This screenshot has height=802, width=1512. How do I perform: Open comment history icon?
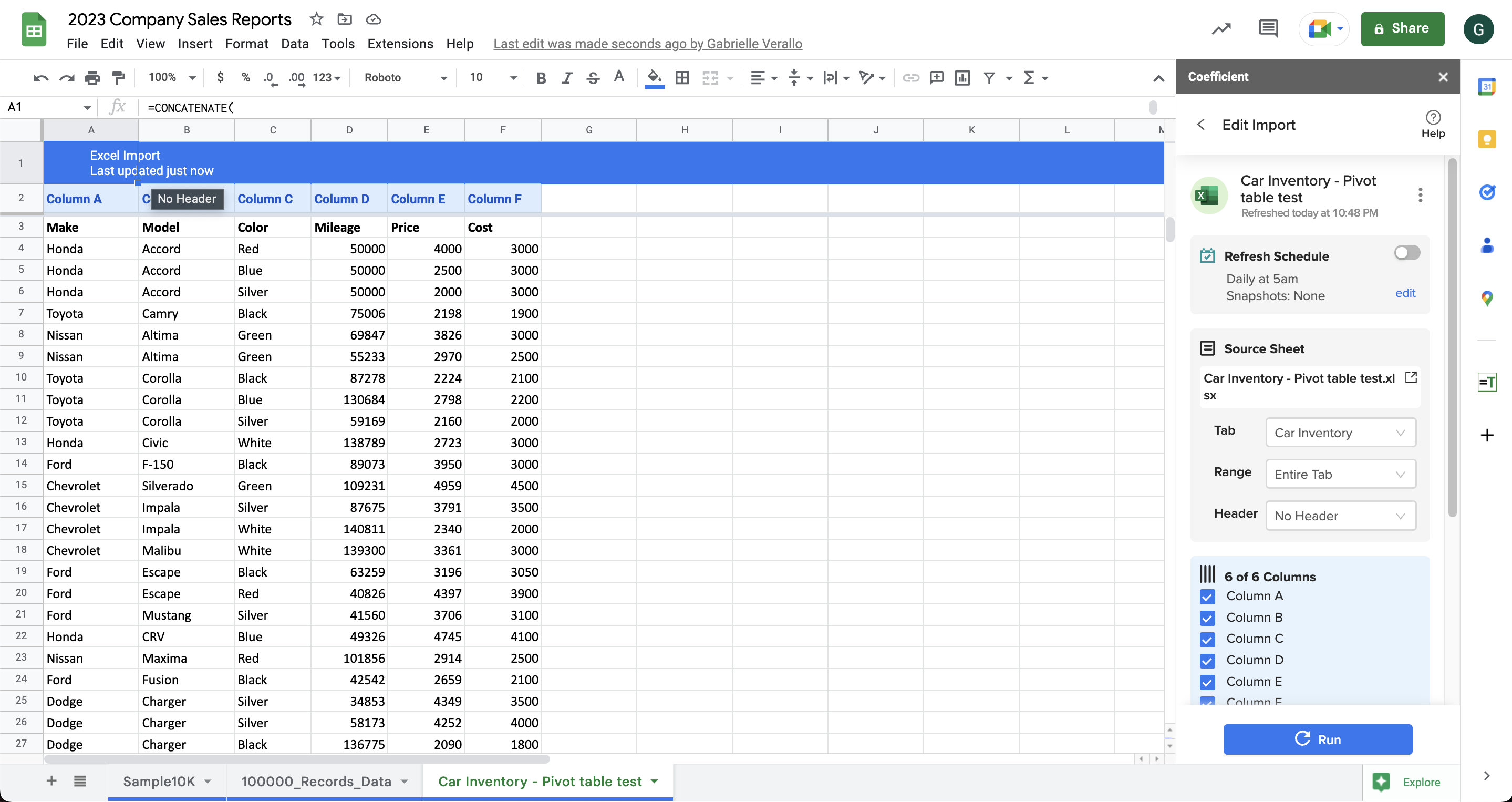[1268, 28]
